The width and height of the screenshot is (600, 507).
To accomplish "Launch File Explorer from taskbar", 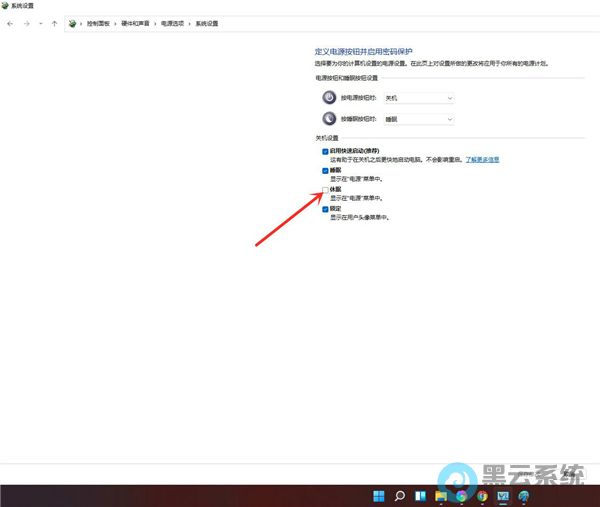I will (441, 495).
